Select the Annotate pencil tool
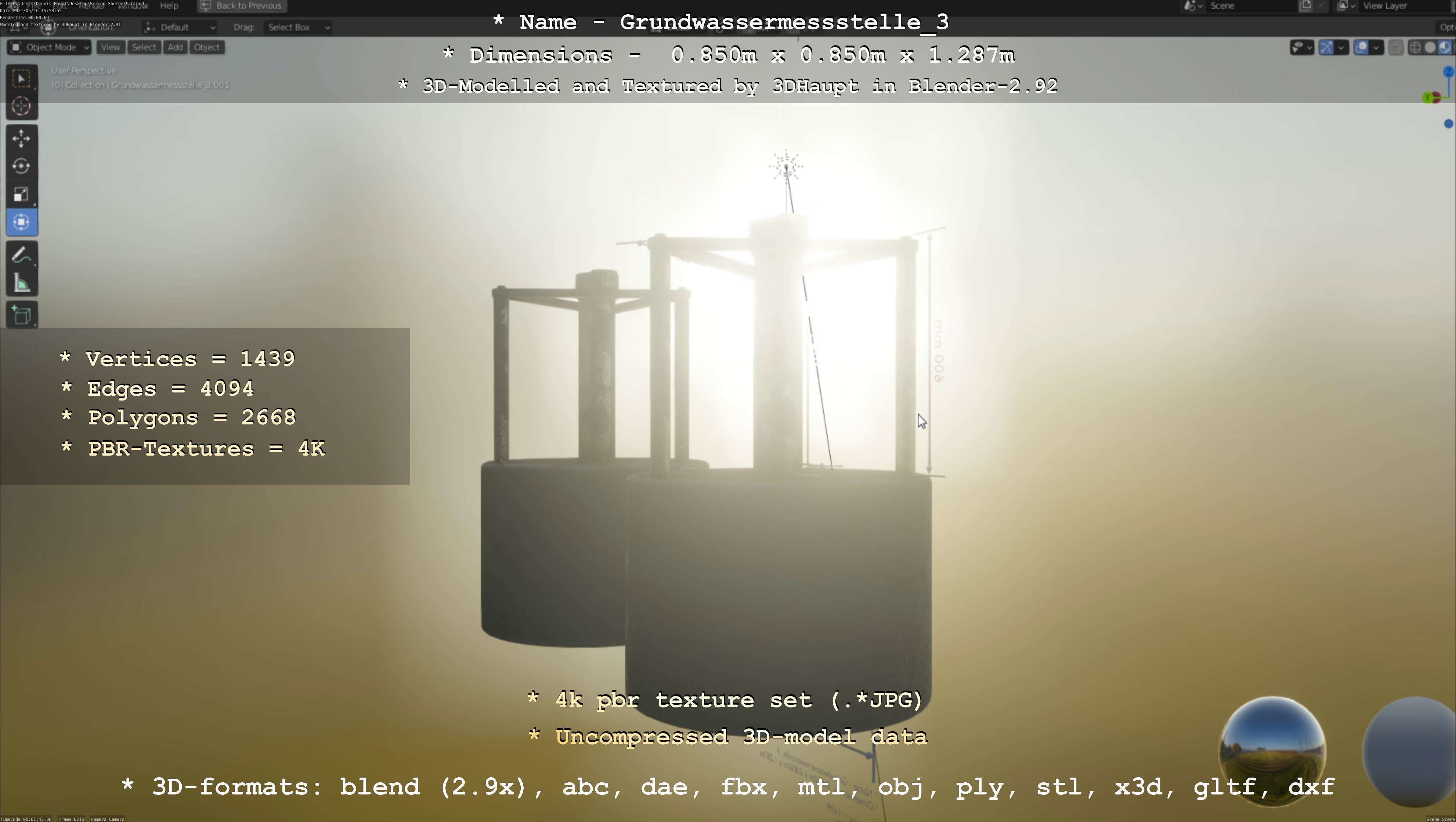1456x822 pixels. (21, 256)
